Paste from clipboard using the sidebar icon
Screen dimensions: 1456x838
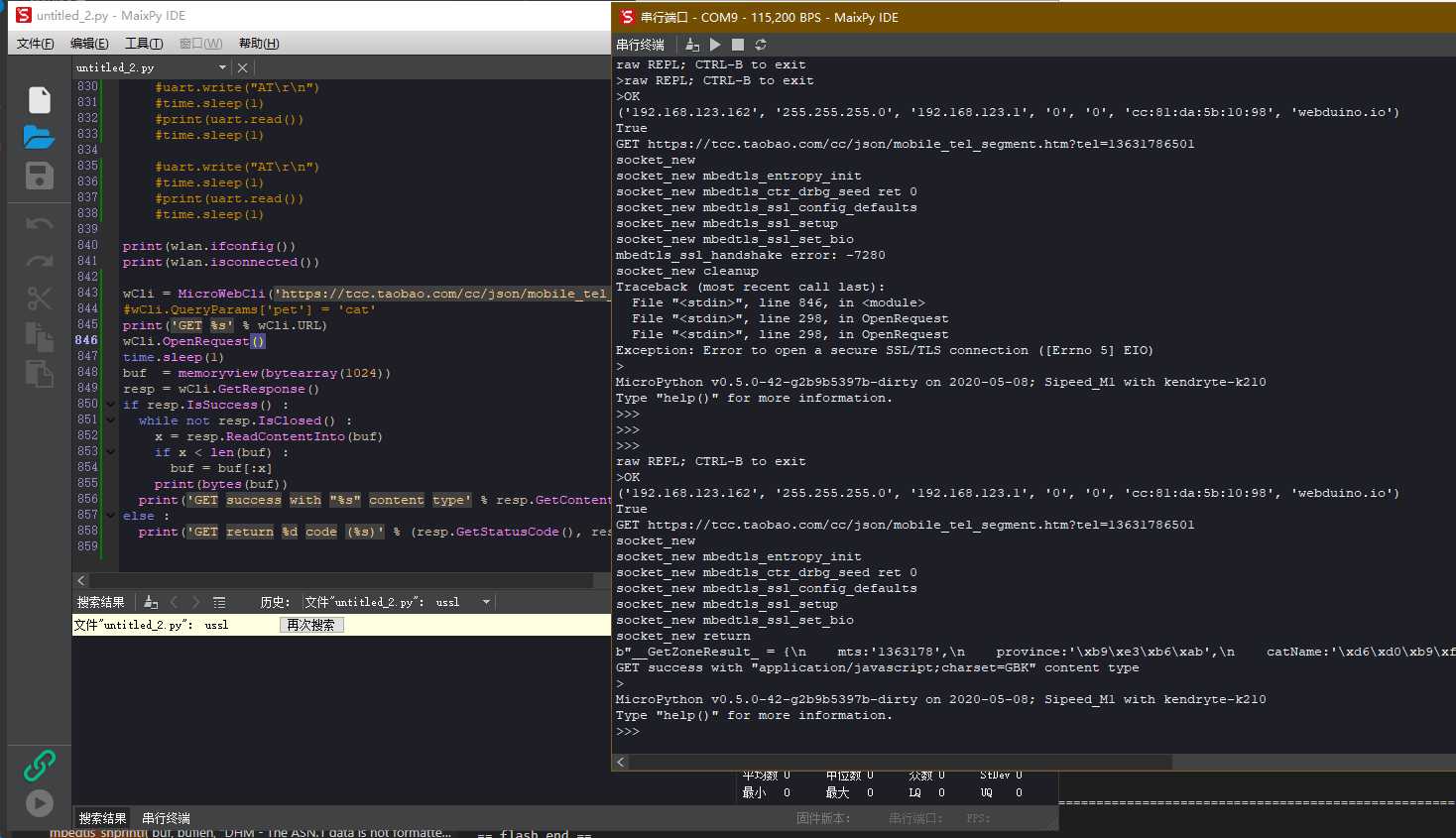point(40,374)
